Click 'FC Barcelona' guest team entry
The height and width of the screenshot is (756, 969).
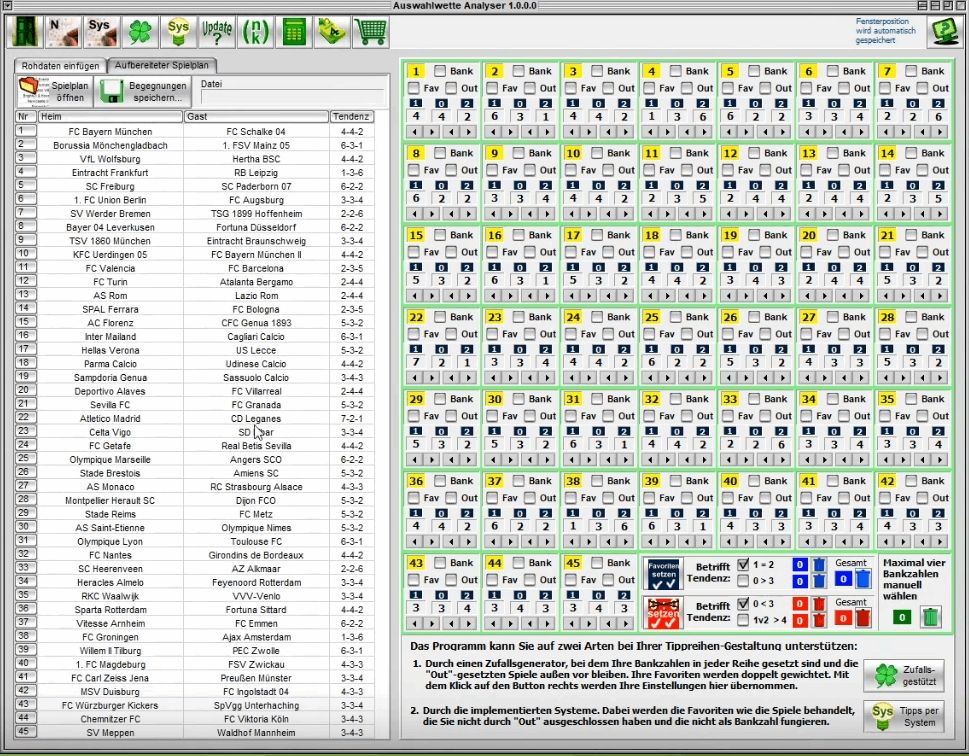point(256,268)
